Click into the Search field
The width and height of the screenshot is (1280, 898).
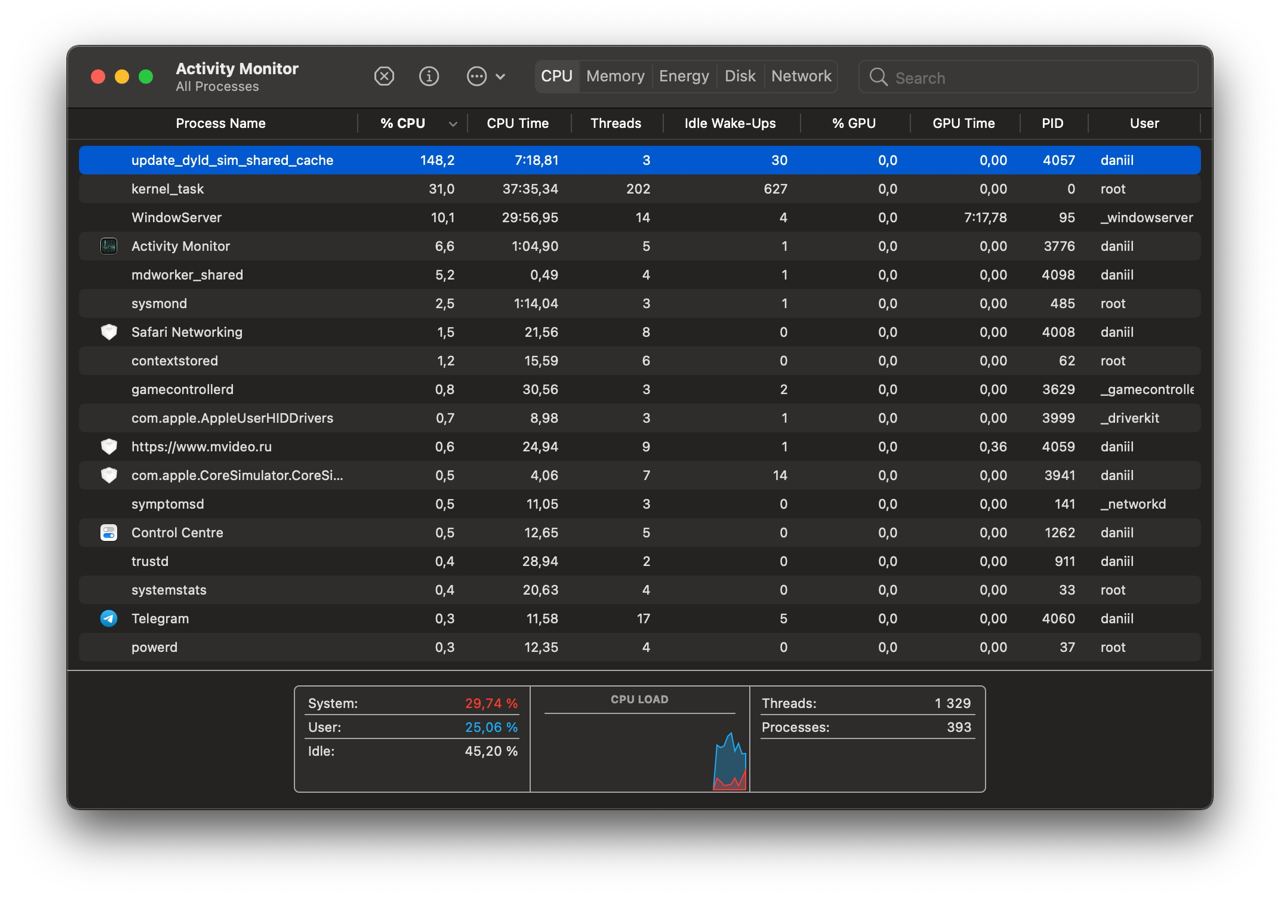coord(1028,77)
